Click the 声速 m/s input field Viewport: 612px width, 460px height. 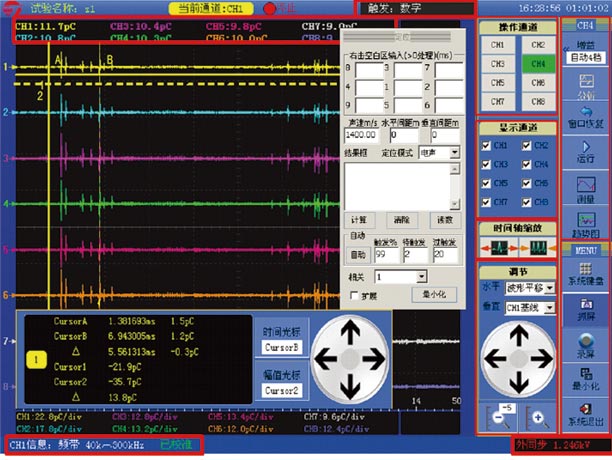361,132
